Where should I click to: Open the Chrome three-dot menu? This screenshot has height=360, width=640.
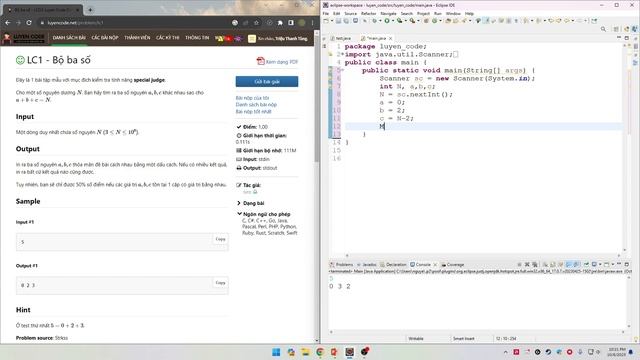[313, 23]
